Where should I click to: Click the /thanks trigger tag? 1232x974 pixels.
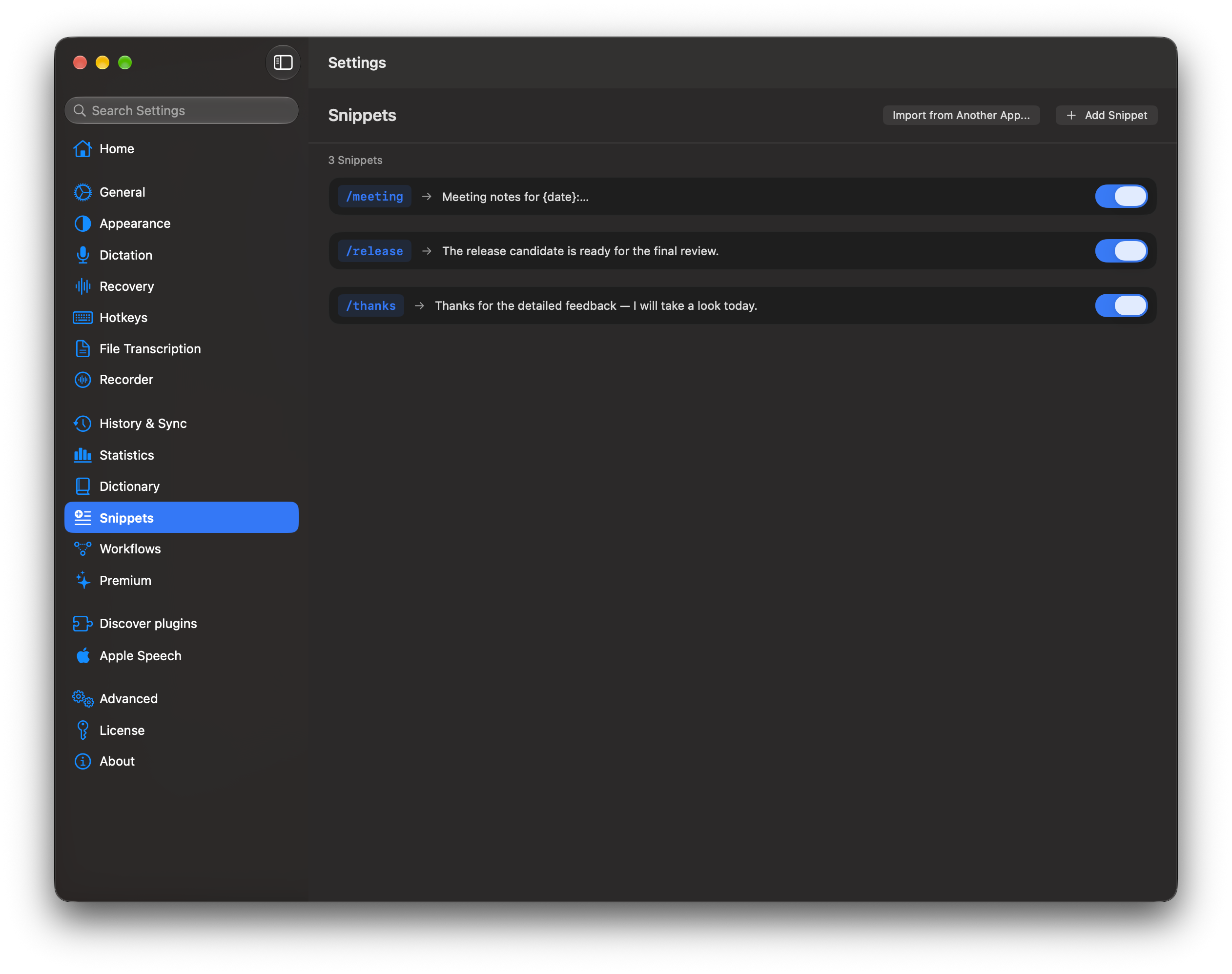pyautogui.click(x=371, y=305)
